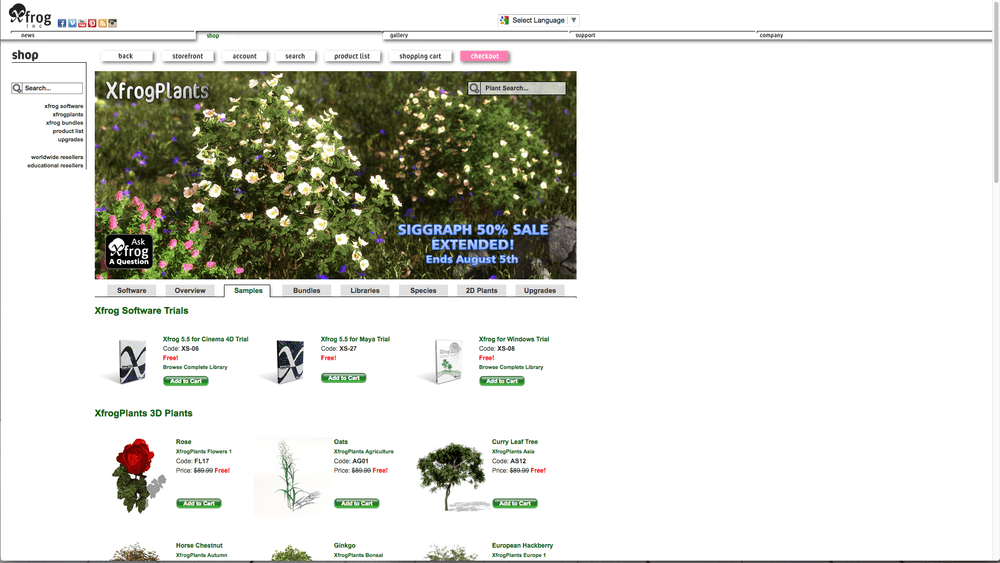Open the YouTube icon link
1000x563 pixels.
82,23
